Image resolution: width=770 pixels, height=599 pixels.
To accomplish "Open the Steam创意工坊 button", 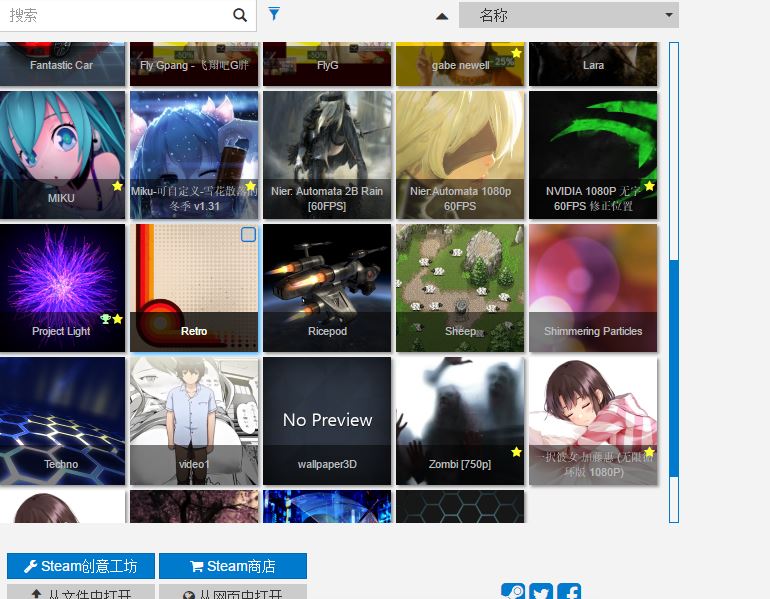I will click(81, 566).
